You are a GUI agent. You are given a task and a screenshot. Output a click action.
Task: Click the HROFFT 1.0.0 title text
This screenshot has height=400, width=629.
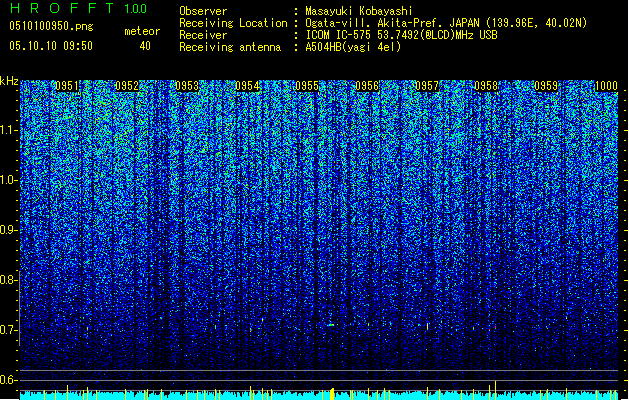point(78,8)
